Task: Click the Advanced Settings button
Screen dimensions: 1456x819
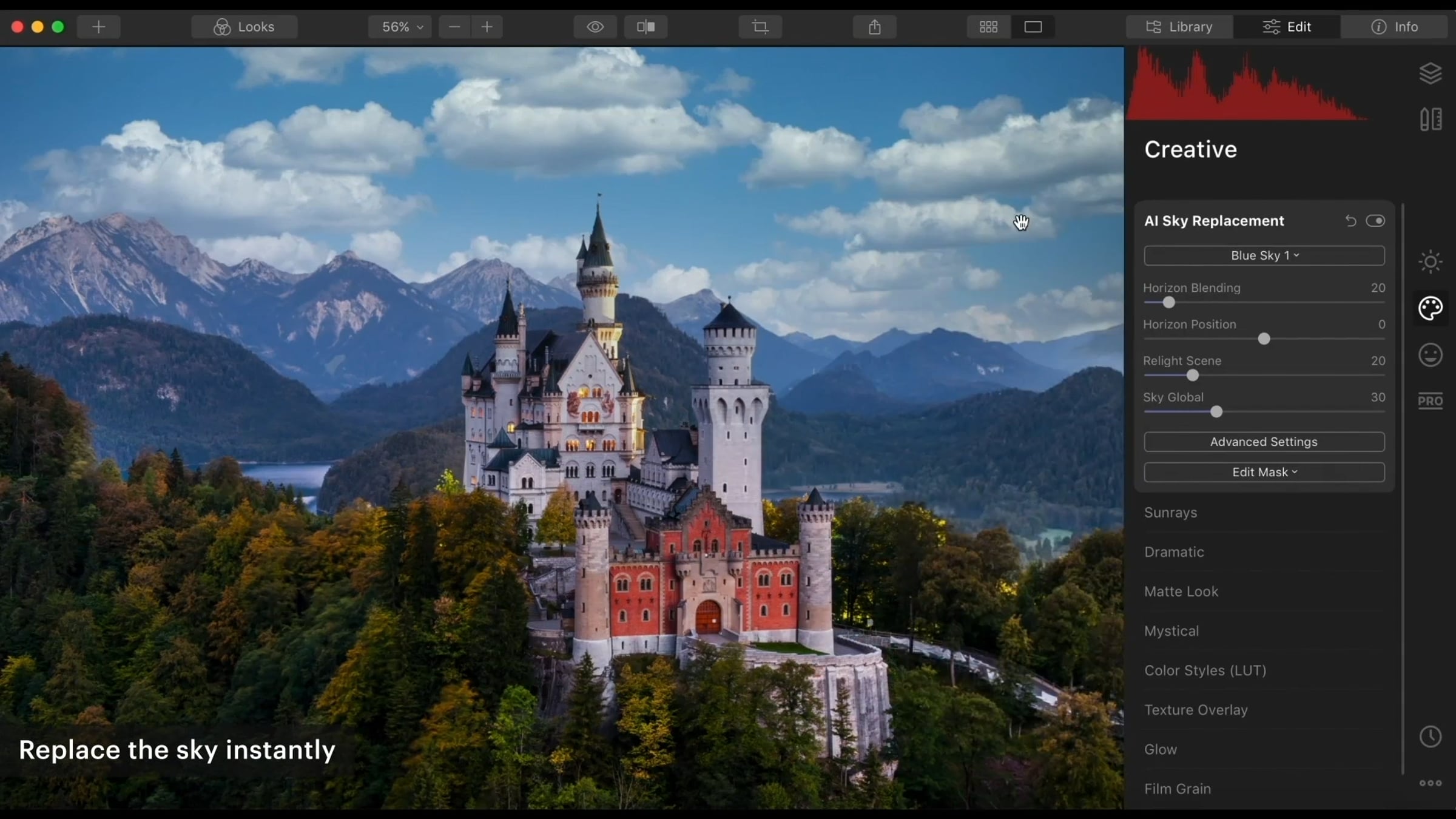Action: 1264,442
